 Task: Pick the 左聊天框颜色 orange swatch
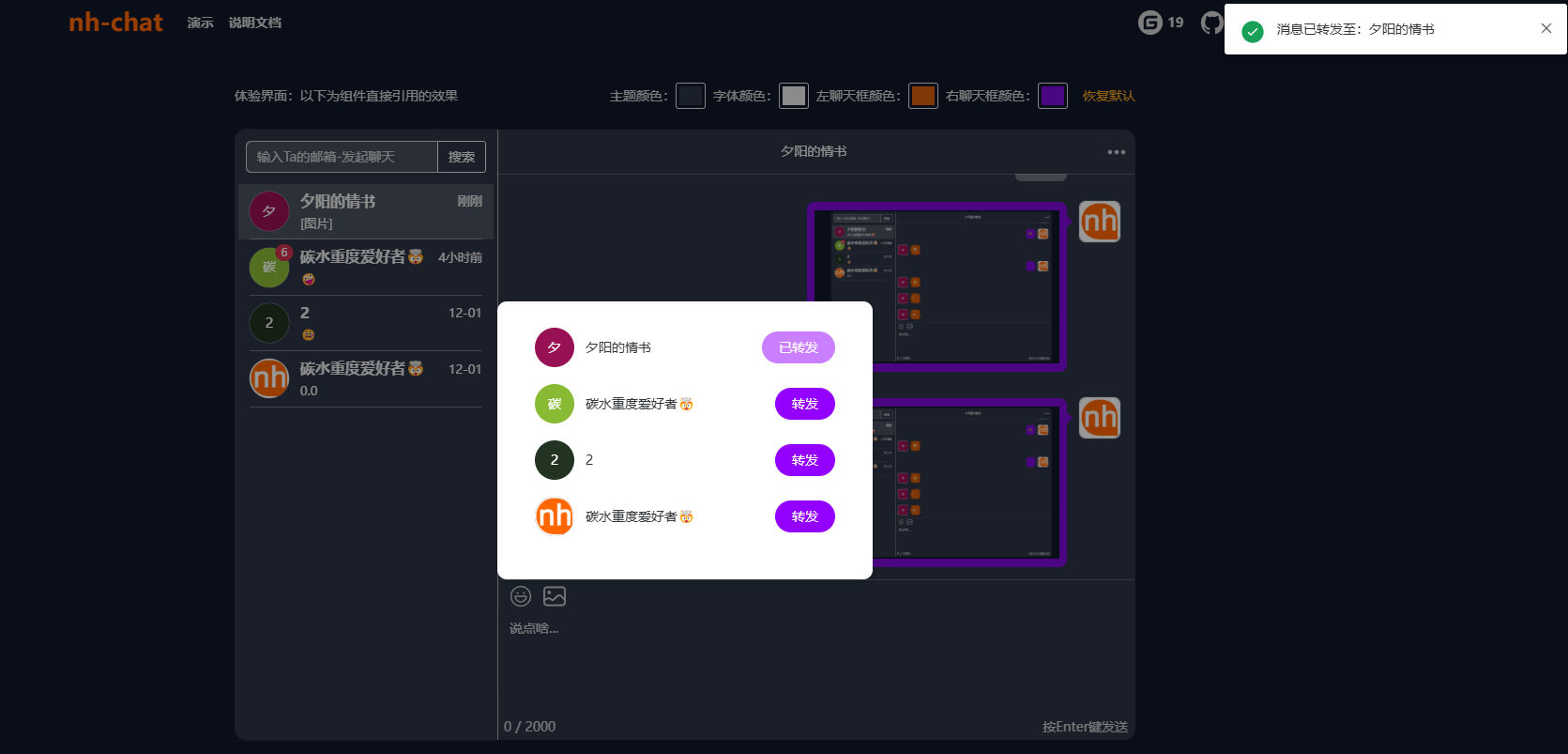(x=922, y=96)
